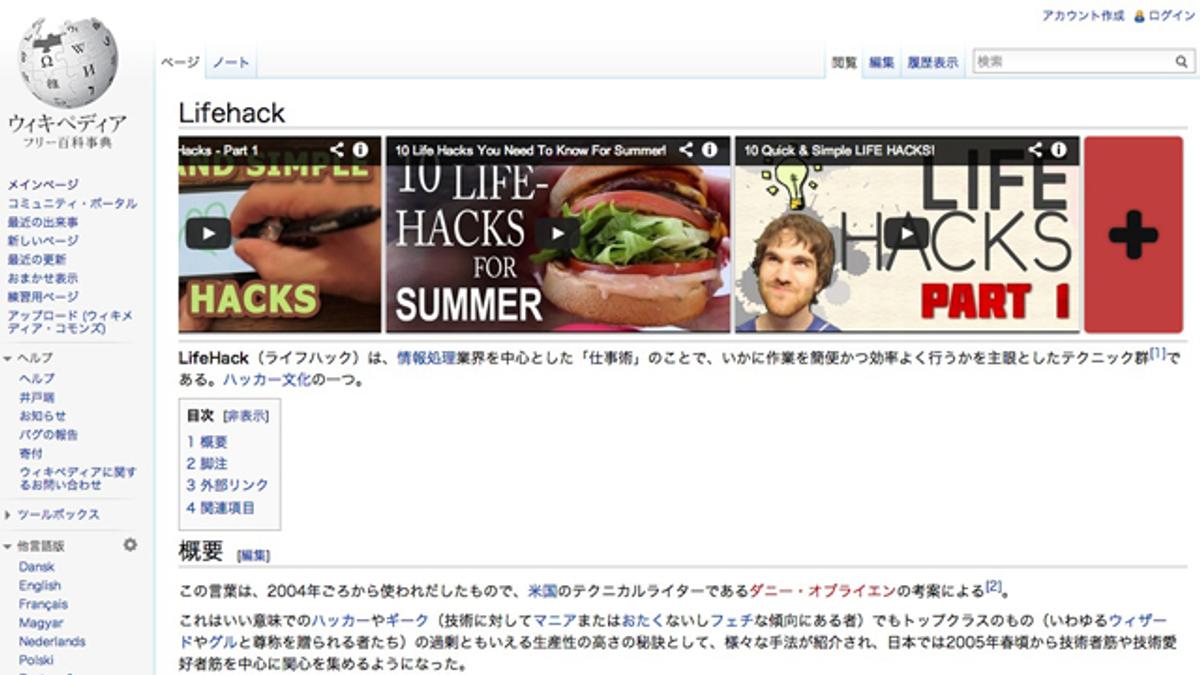
Task: Click the red plus tile for more videos
Action: (x=1133, y=234)
